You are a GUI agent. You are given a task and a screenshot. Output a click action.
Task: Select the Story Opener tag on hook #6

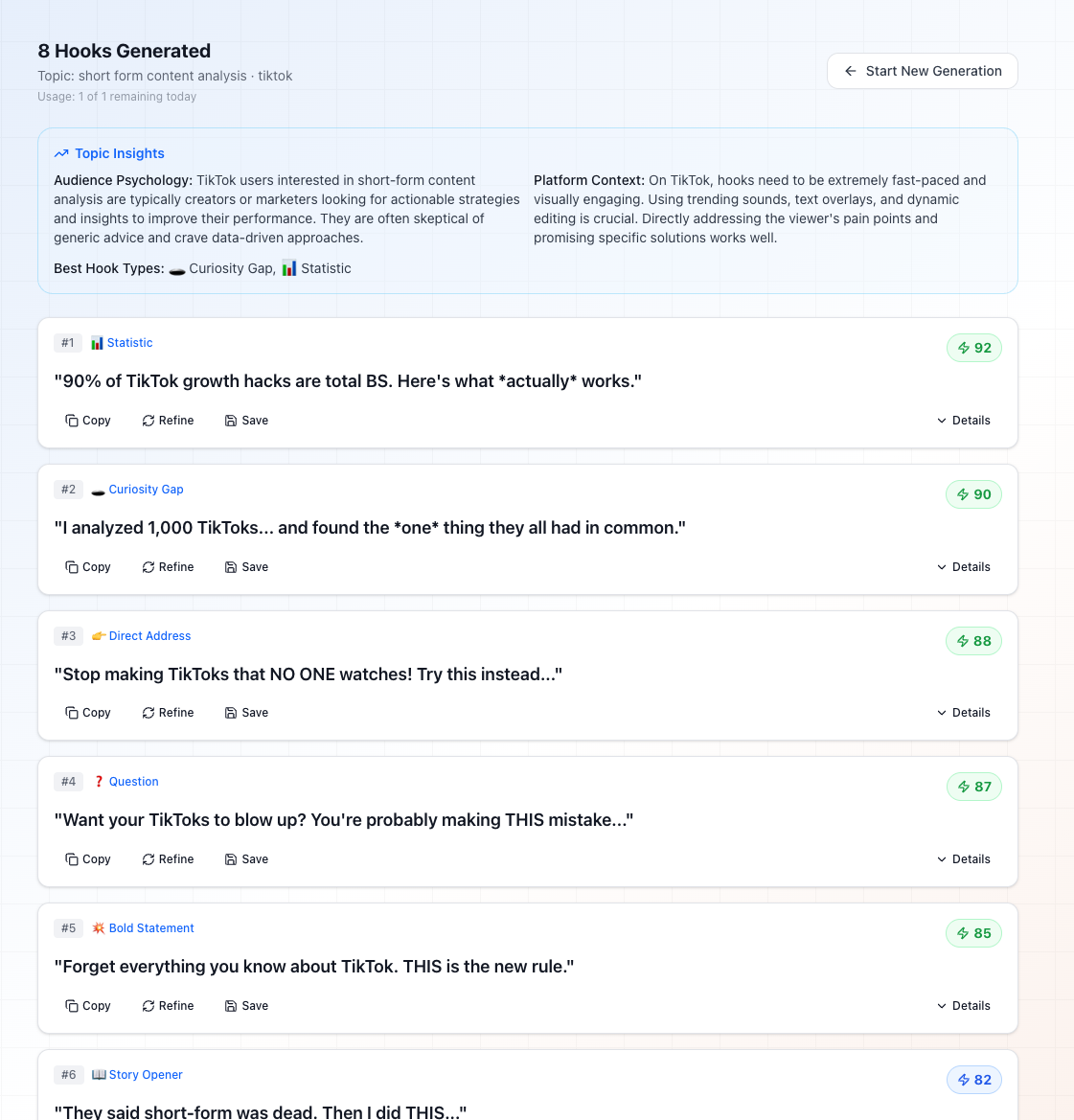(137, 1075)
